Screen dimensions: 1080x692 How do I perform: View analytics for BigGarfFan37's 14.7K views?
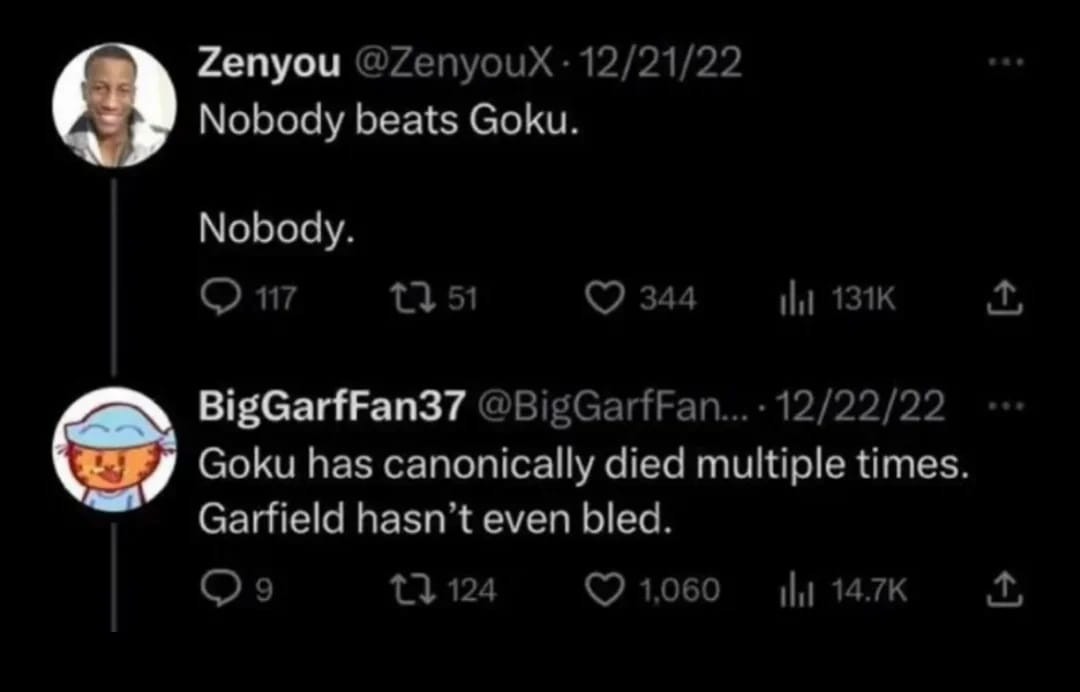tap(798, 590)
